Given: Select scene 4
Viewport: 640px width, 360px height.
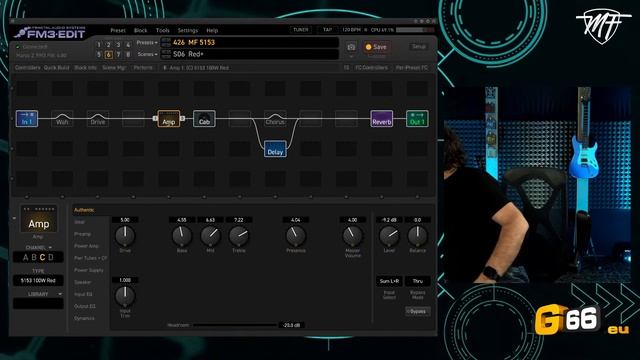Looking at the screenshot, I should [128, 44].
